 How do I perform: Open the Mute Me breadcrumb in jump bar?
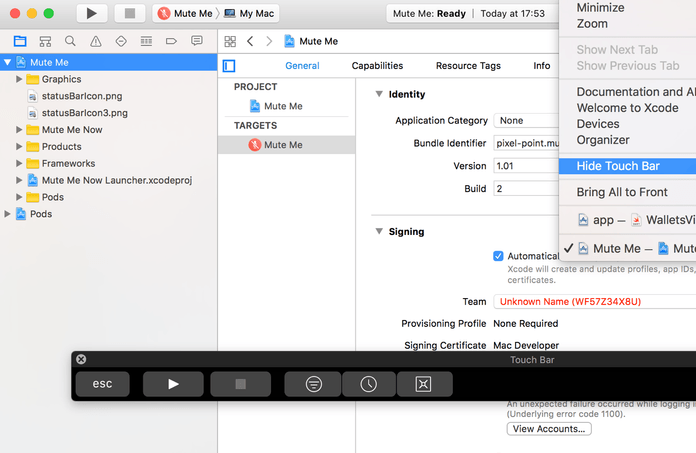click(x=311, y=41)
